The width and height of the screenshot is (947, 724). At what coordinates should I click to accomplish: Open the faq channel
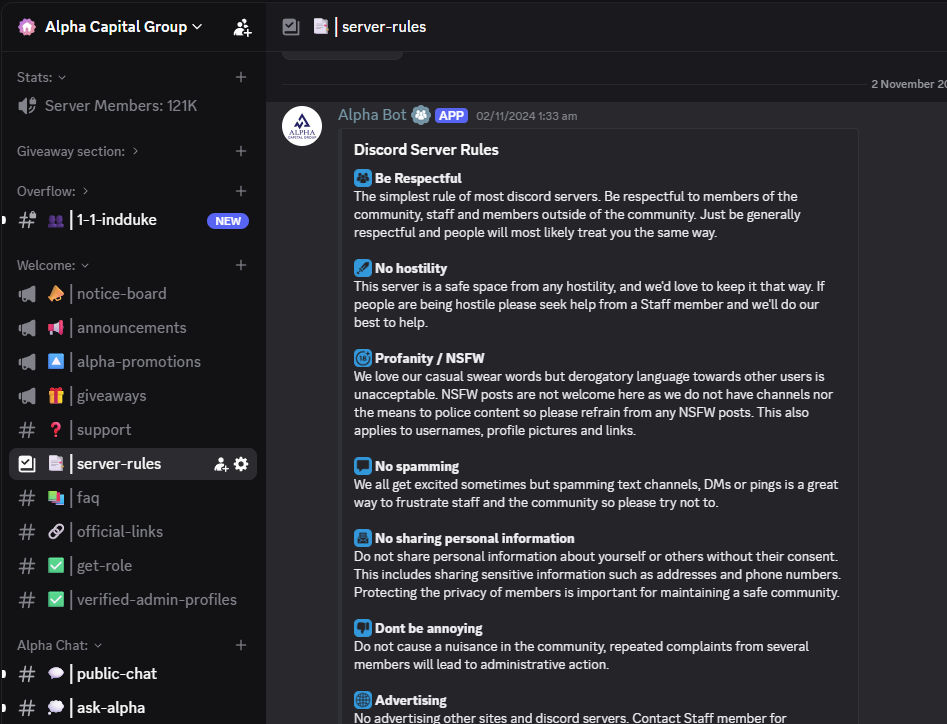click(x=133, y=498)
